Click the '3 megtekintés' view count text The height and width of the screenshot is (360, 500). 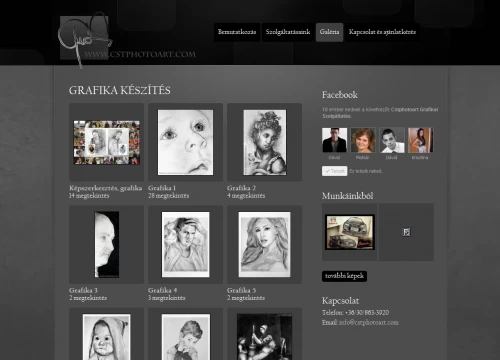167,298
